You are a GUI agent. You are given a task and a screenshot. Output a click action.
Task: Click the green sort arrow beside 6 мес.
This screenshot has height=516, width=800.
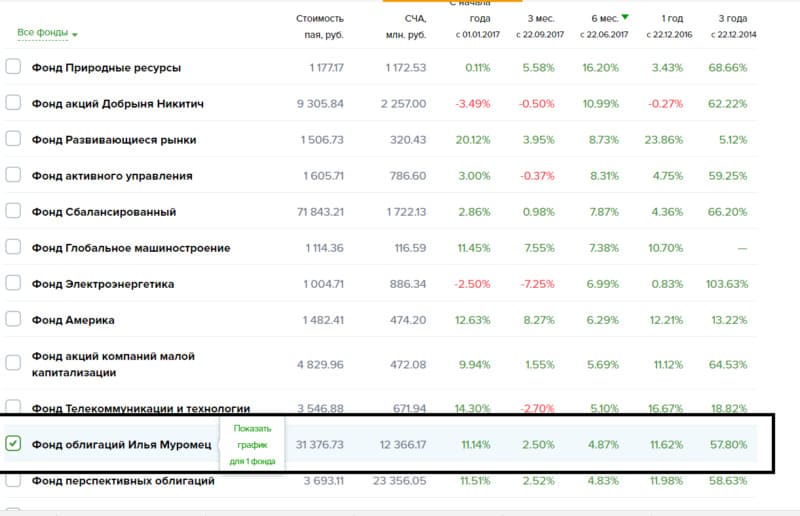click(x=625, y=17)
